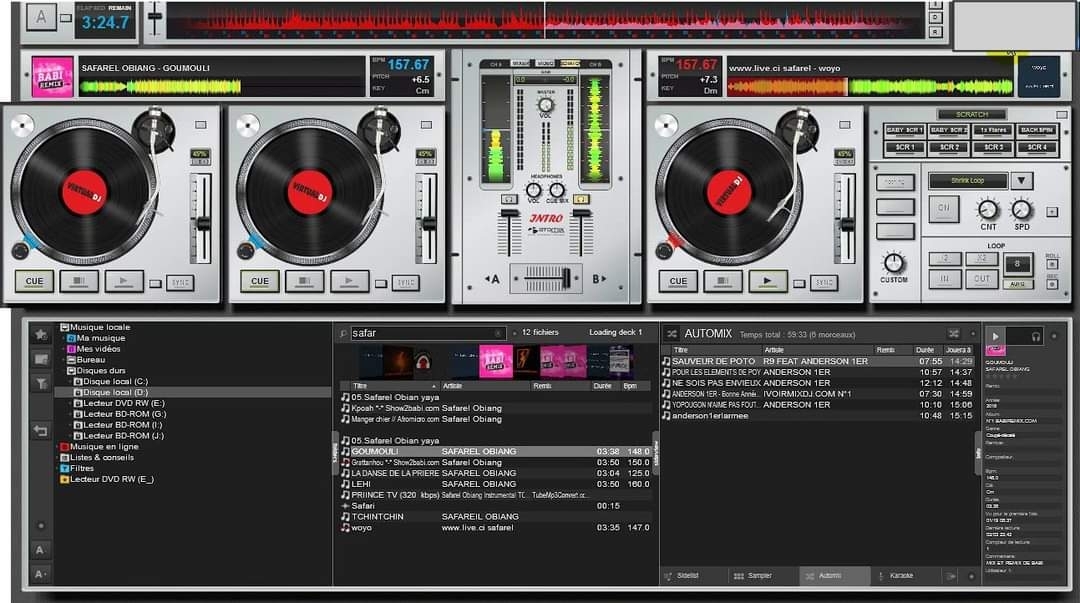This screenshot has width=1080, height=603.
Task: Toggle loop ROLL mode
Action: point(1052,264)
